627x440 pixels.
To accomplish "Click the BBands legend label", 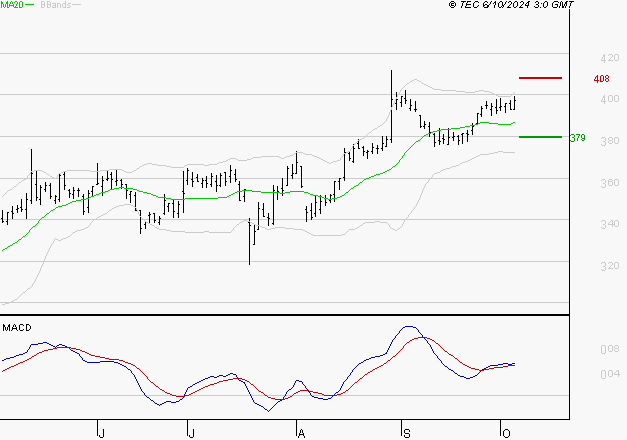I will click(56, 5).
